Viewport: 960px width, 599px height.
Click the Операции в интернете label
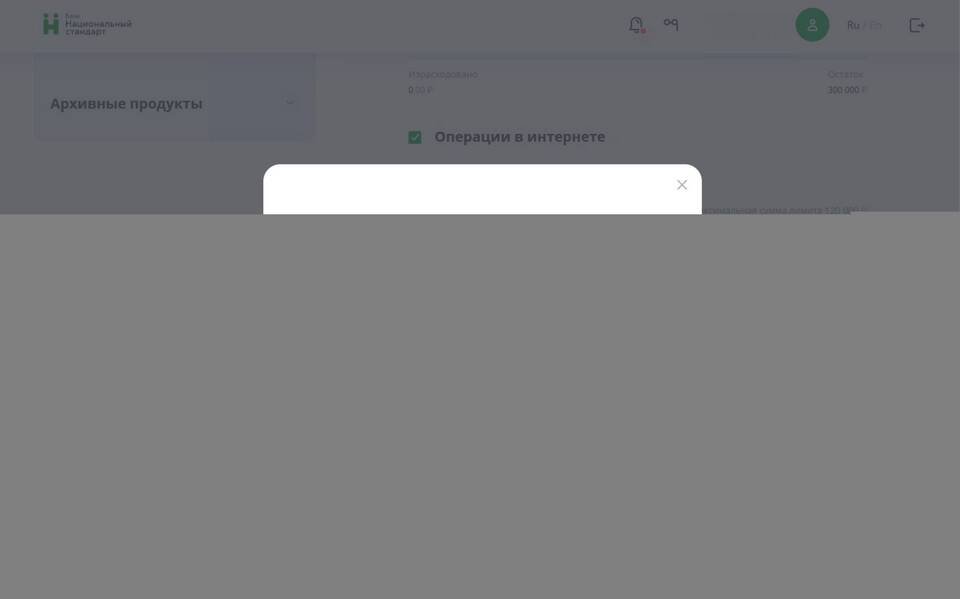519,137
